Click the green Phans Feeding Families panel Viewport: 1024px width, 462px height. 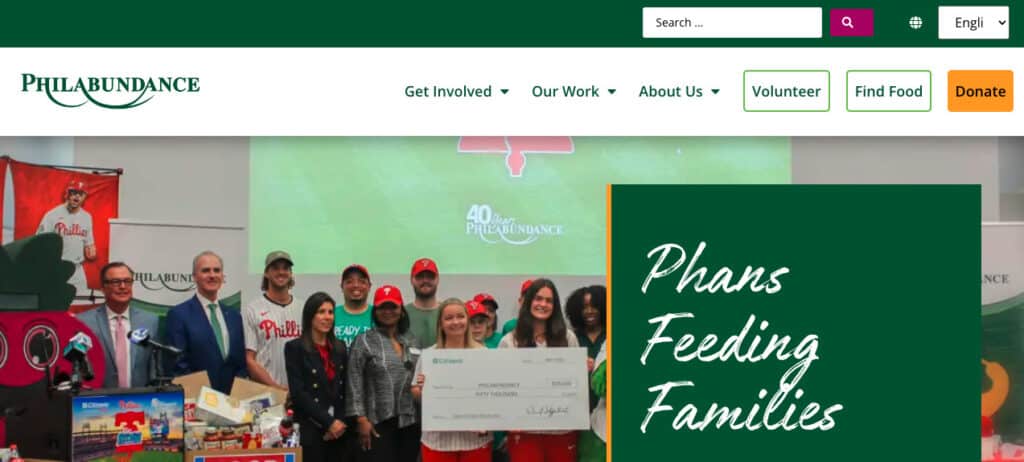(794, 323)
